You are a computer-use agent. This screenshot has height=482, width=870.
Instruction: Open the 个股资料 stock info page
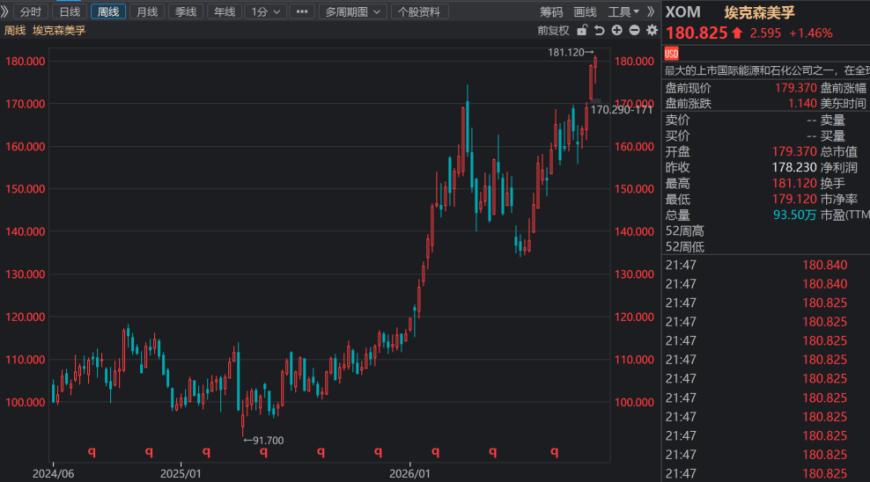coord(419,12)
